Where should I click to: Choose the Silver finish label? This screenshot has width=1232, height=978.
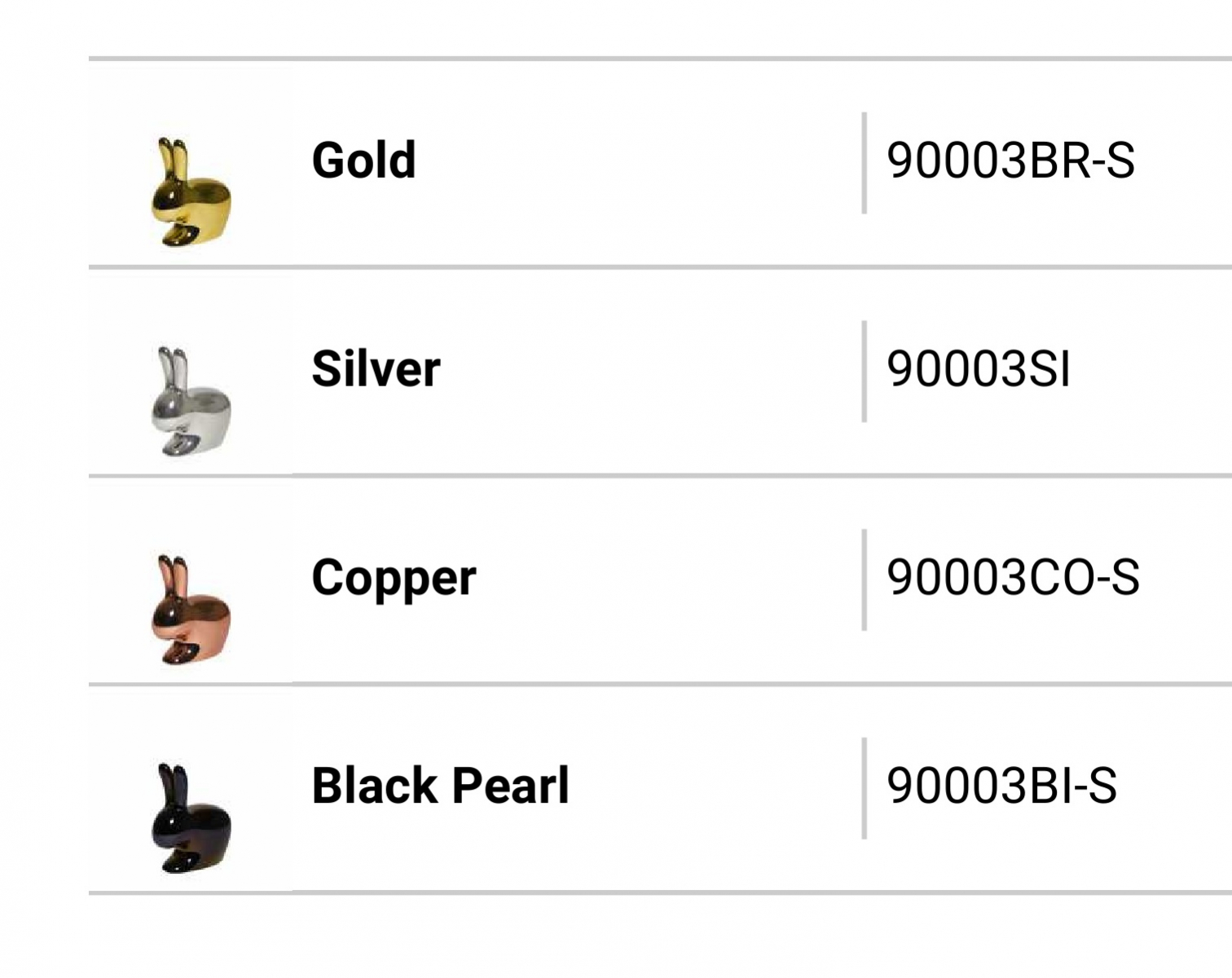tap(376, 368)
